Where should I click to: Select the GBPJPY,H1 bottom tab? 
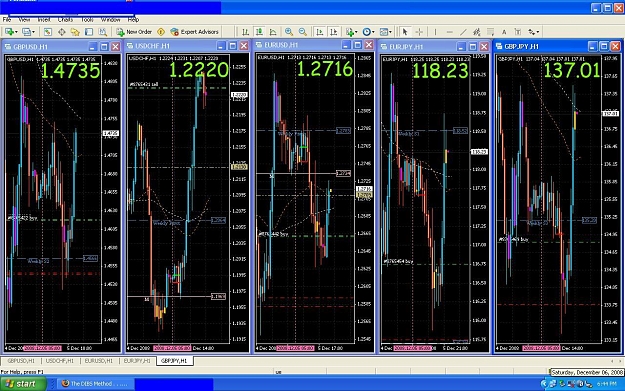pyautogui.click(x=174, y=361)
